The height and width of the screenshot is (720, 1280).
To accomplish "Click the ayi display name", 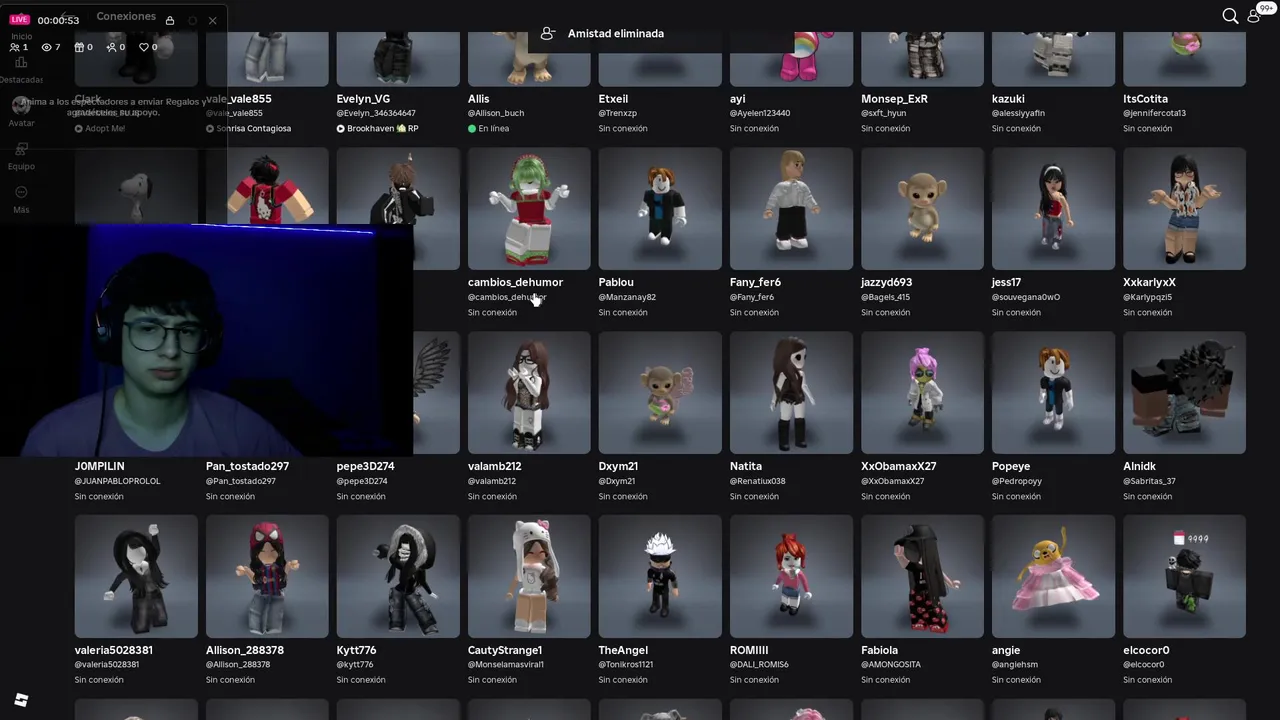I will [x=737, y=99].
